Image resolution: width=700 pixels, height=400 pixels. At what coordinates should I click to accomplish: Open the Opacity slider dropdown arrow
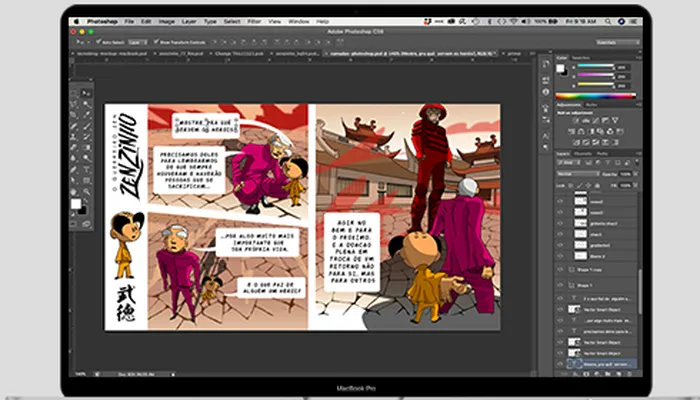pos(635,174)
